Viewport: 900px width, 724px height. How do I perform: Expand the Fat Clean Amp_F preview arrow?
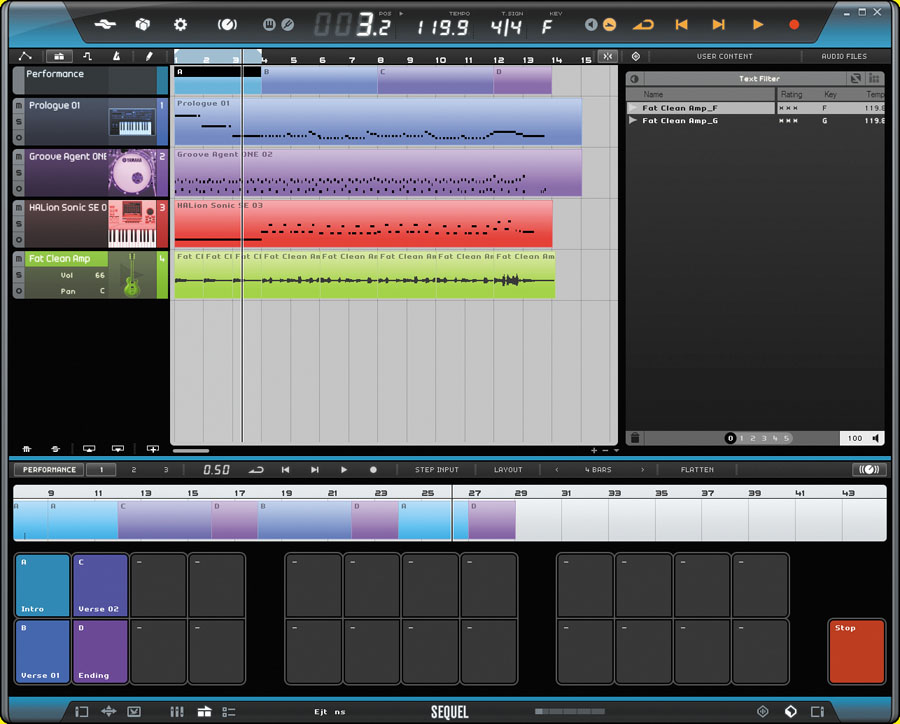pyautogui.click(x=633, y=107)
